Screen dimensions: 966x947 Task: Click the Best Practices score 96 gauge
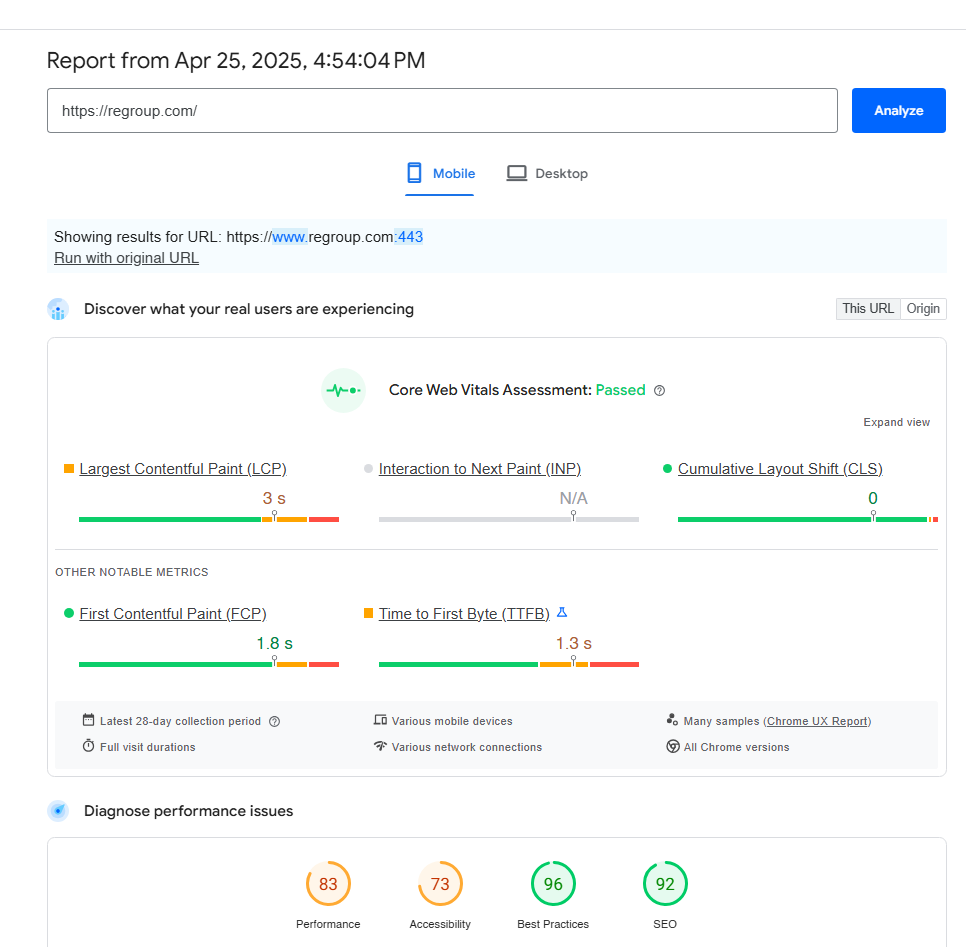tap(553, 884)
